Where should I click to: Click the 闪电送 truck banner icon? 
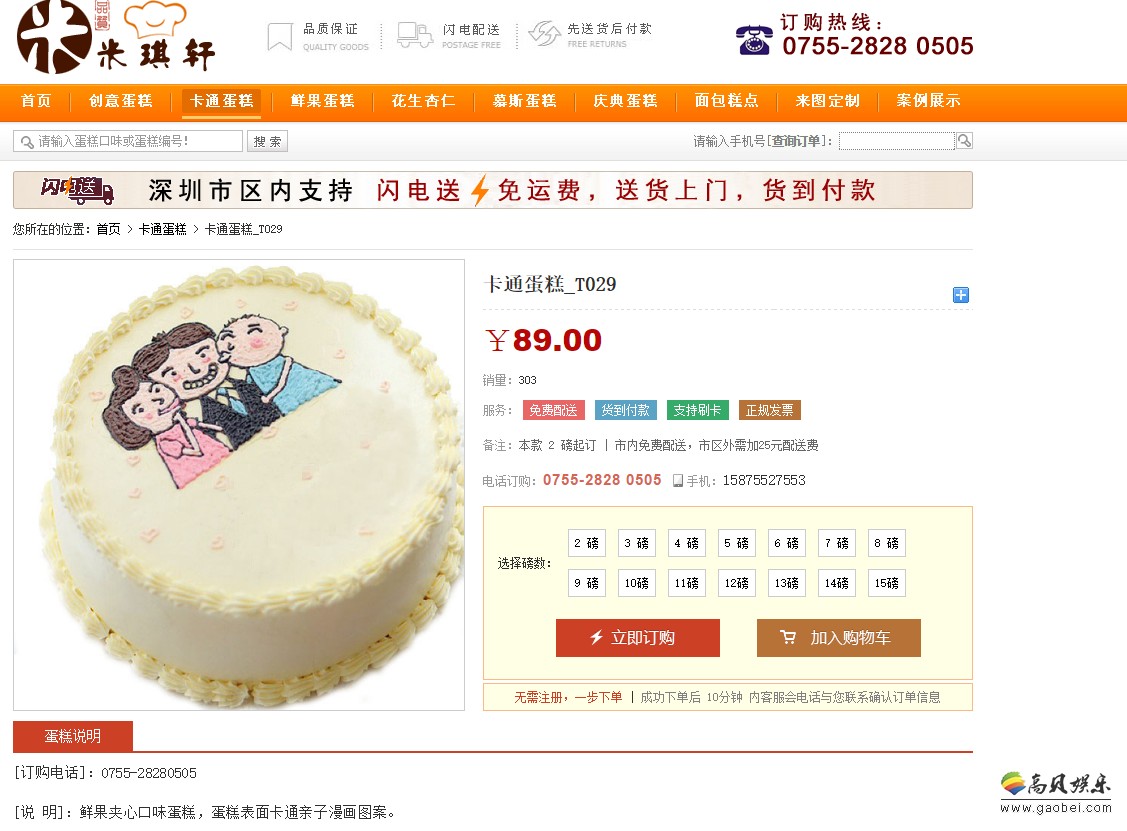[77, 190]
